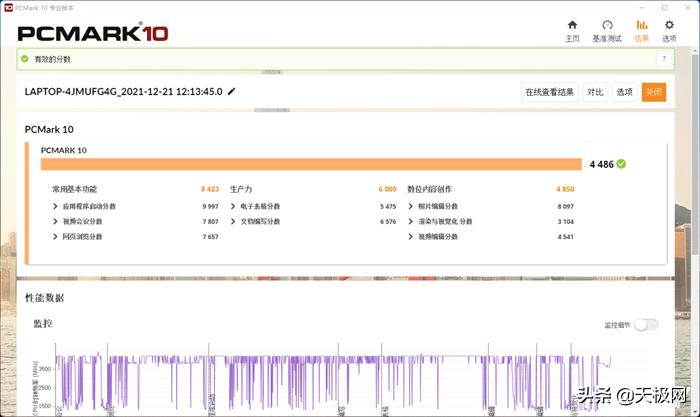Click the 对比 compare button
Screen dimensions: 700x417
595,92
